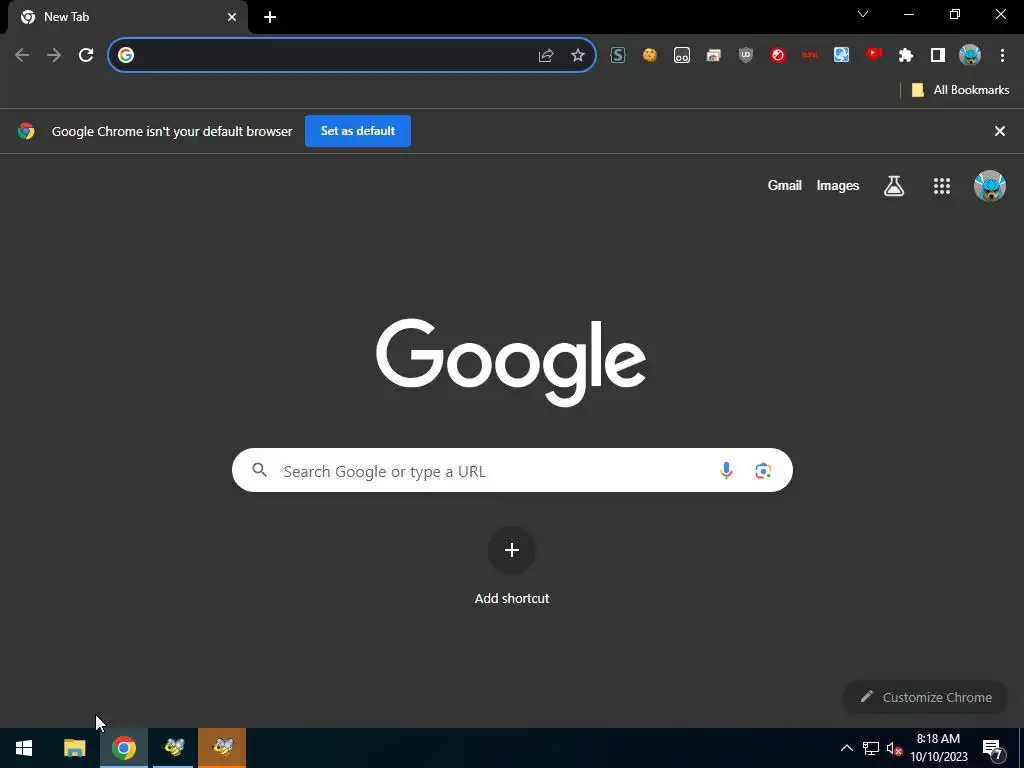Open the blue square extension icon
1024x768 pixels.
click(841, 56)
